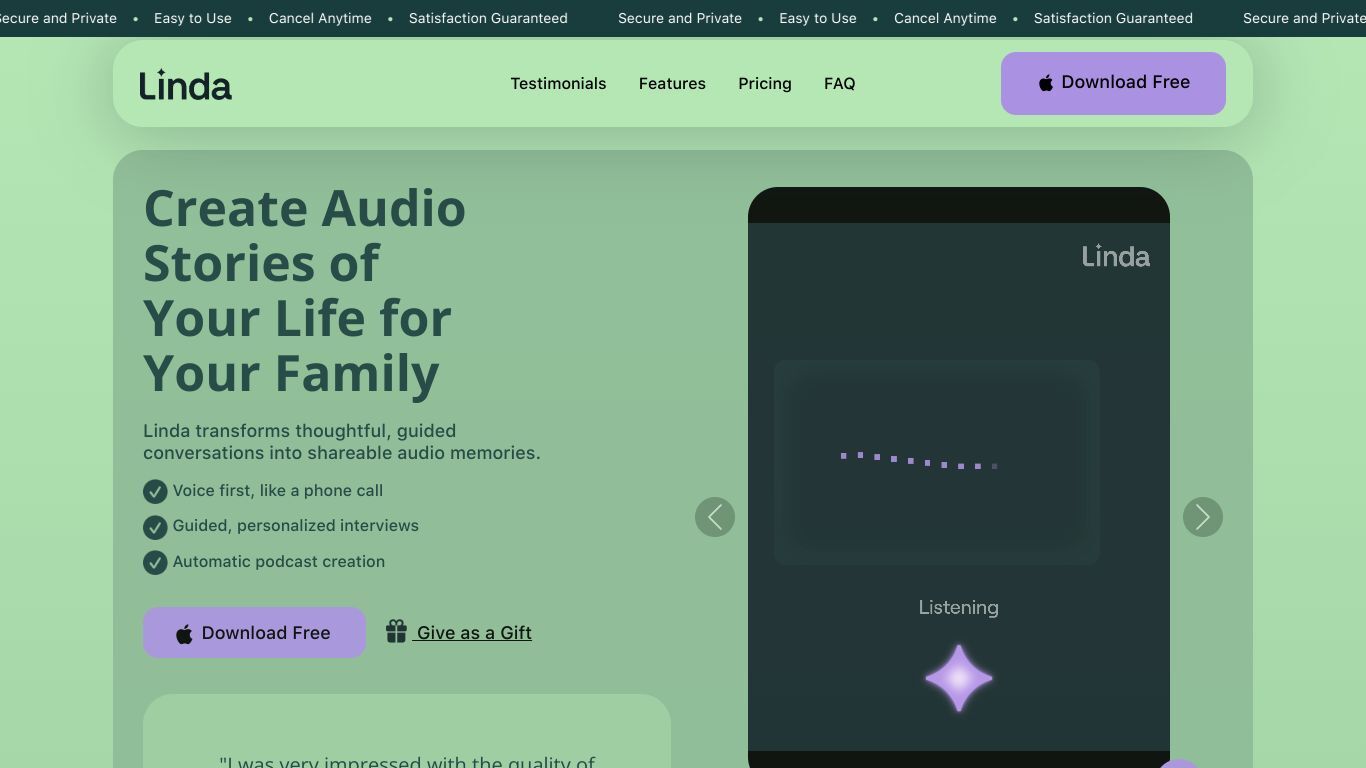The height and width of the screenshot is (768, 1366).
Task: Click the hero Download Free button
Action: pyautogui.click(x=254, y=633)
